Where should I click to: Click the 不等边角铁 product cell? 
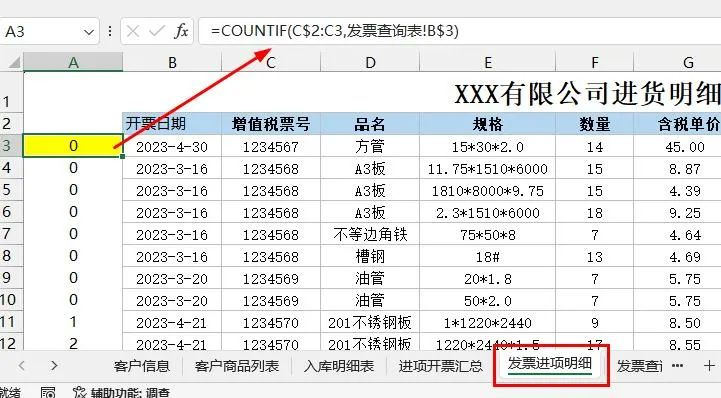pyautogui.click(x=370, y=235)
